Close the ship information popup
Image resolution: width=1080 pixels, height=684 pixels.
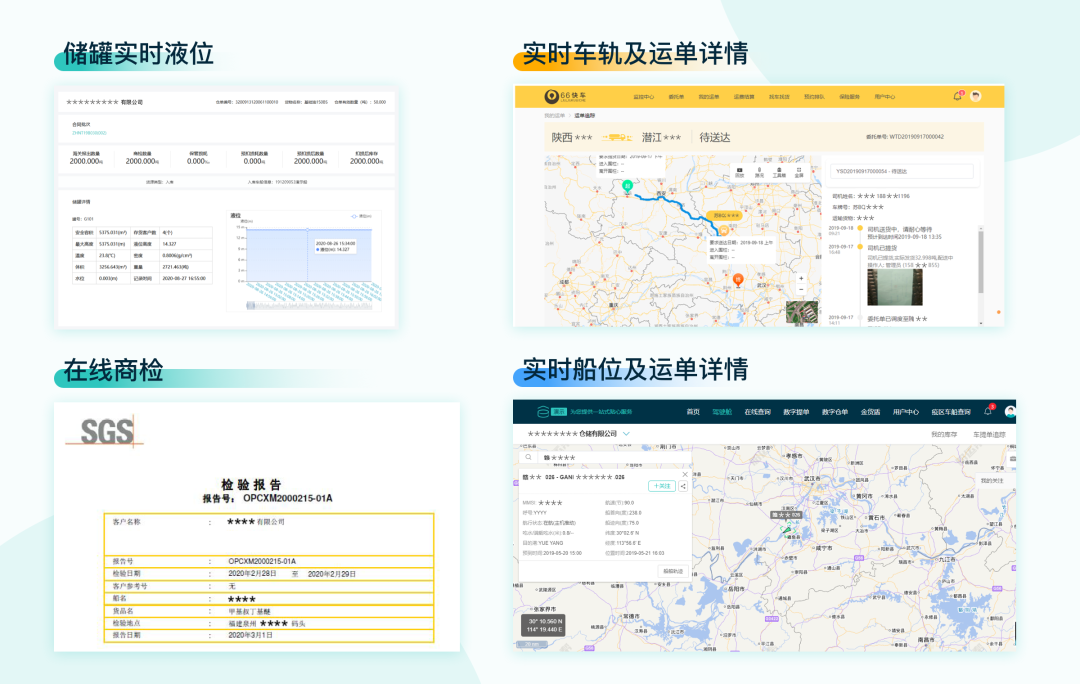[685, 474]
